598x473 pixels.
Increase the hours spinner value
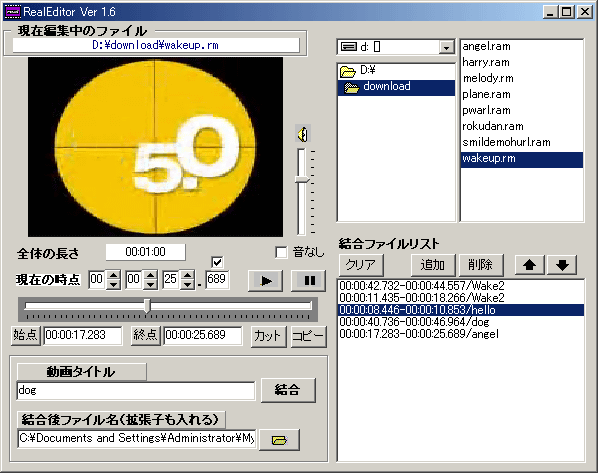click(113, 275)
